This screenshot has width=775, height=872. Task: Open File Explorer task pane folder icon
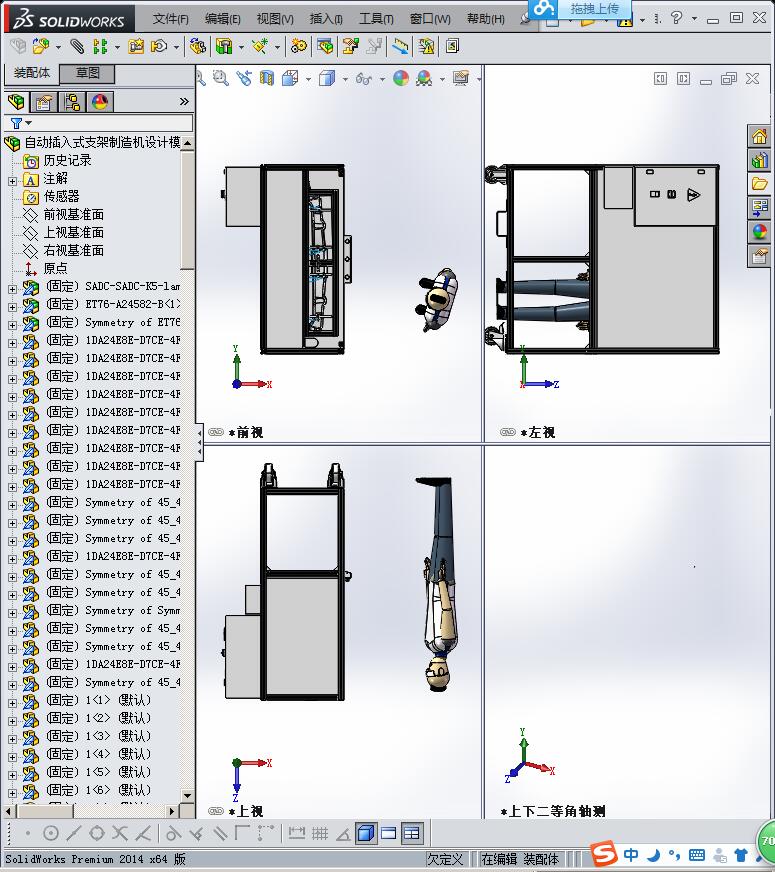759,184
